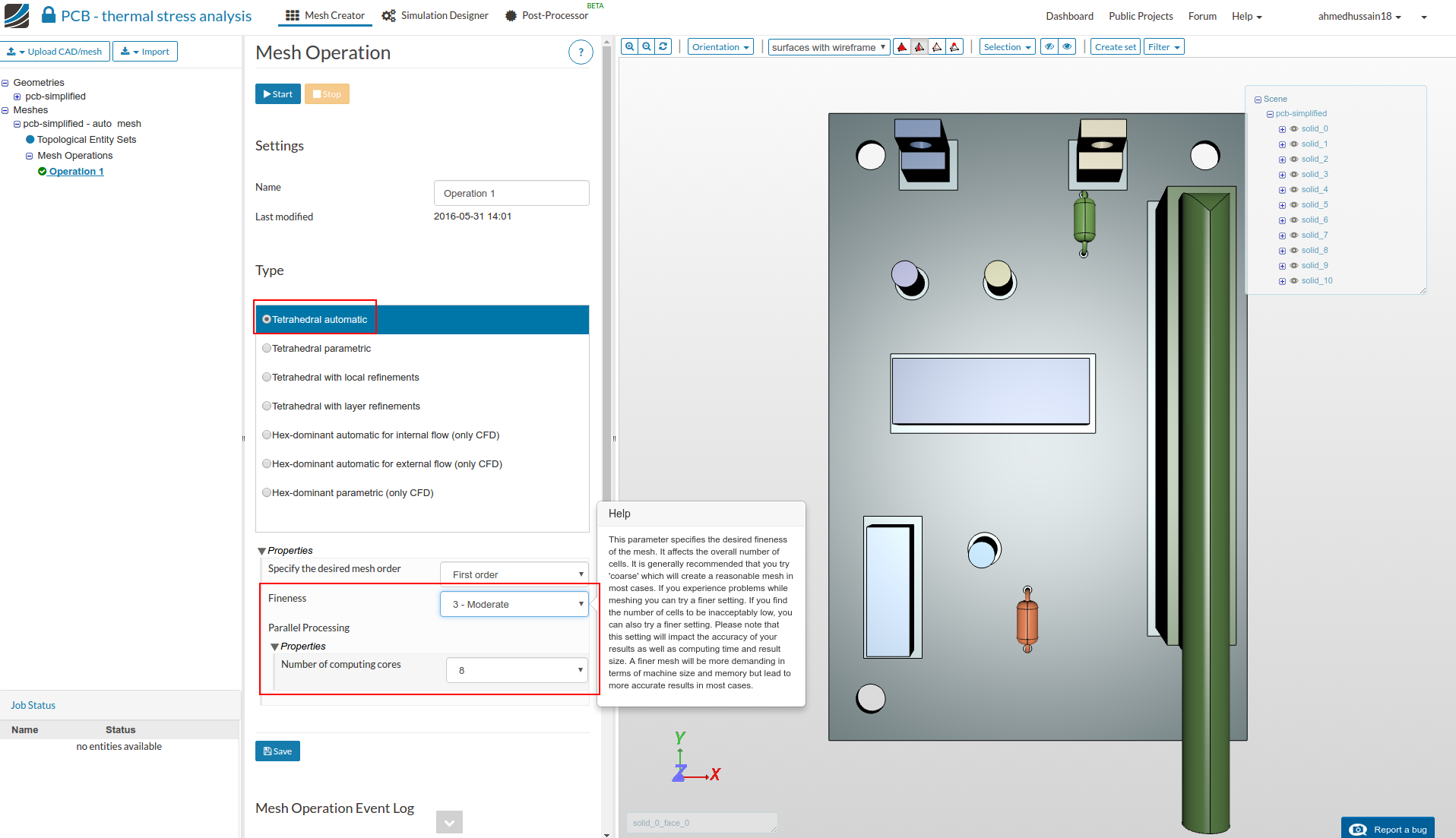The image size is (1456, 838).
Task: Activate the third wireframe tetrahedron pick icon
Action: tap(937, 47)
